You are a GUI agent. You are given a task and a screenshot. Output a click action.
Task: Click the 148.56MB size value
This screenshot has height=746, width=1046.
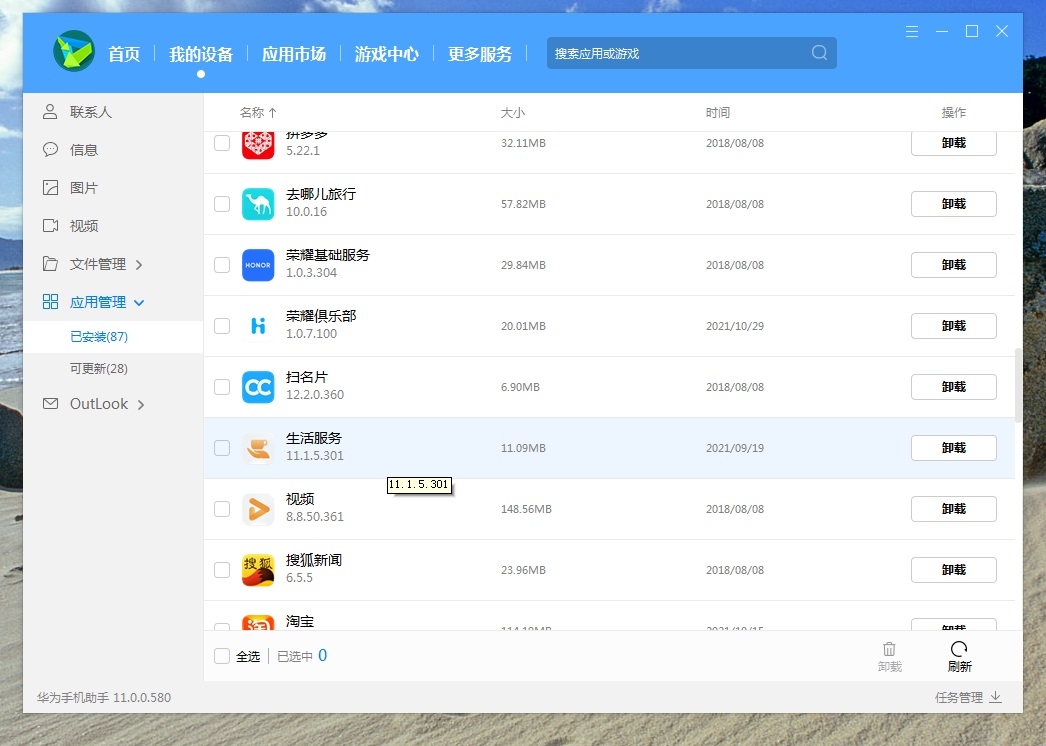[526, 509]
